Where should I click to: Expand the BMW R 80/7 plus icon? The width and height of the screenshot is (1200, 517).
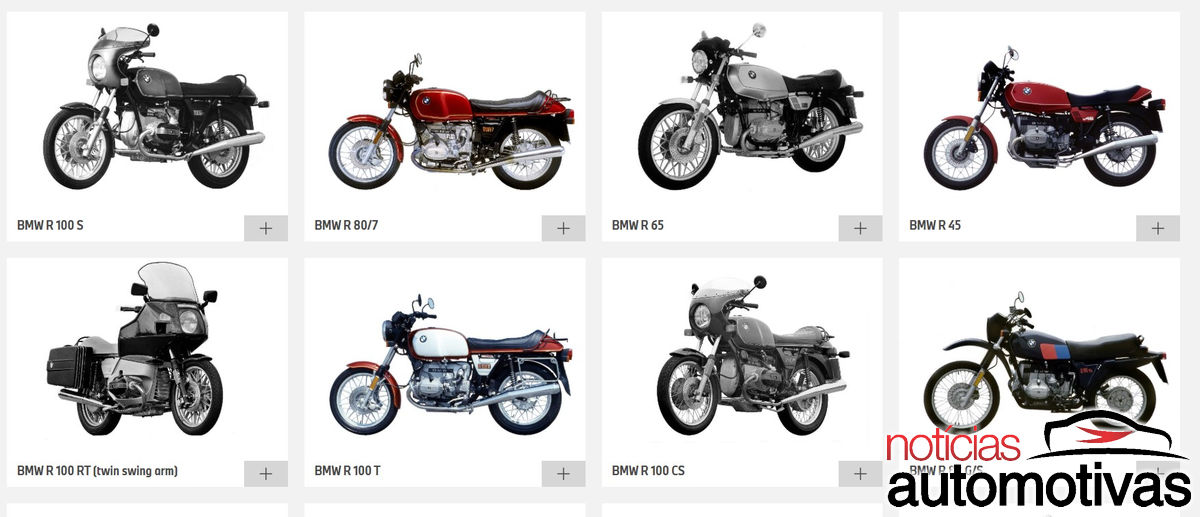[563, 228]
